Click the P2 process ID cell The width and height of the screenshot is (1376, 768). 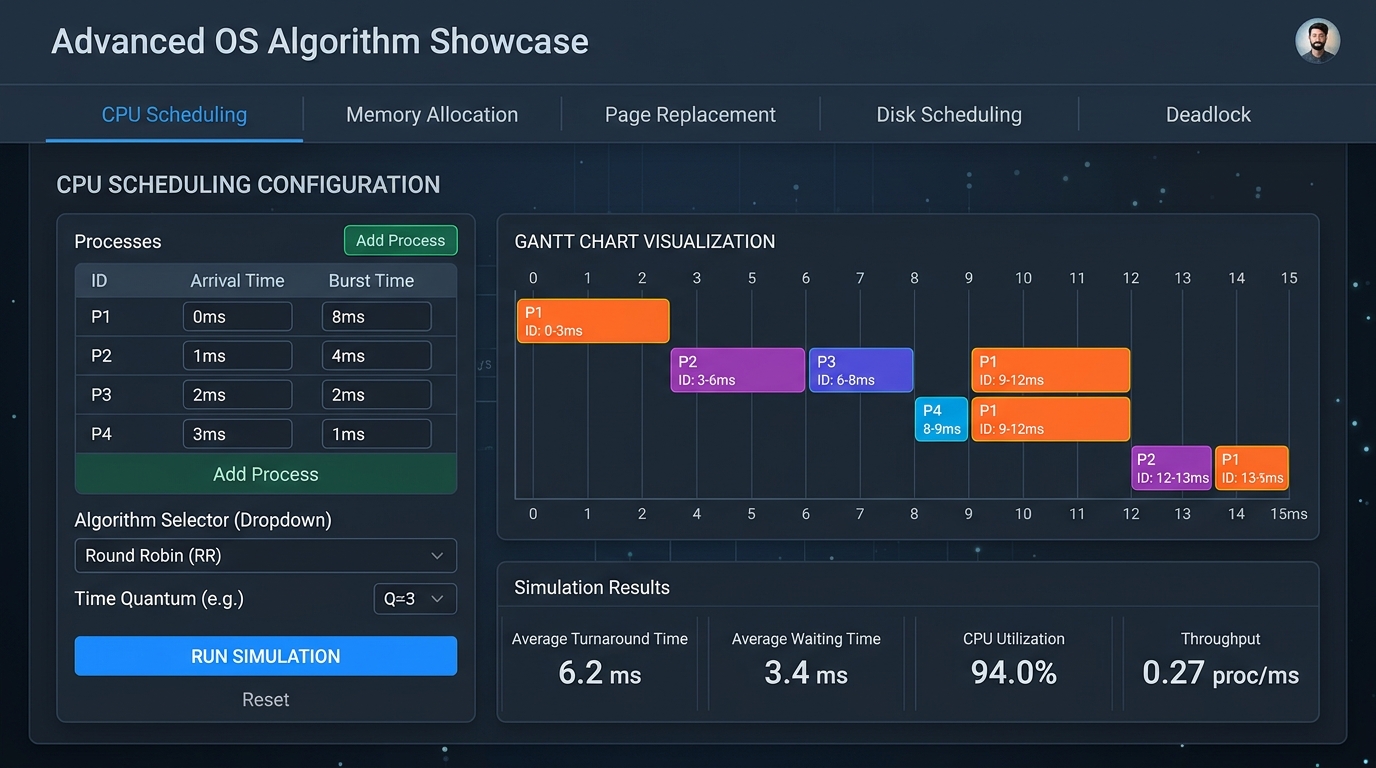(101, 356)
